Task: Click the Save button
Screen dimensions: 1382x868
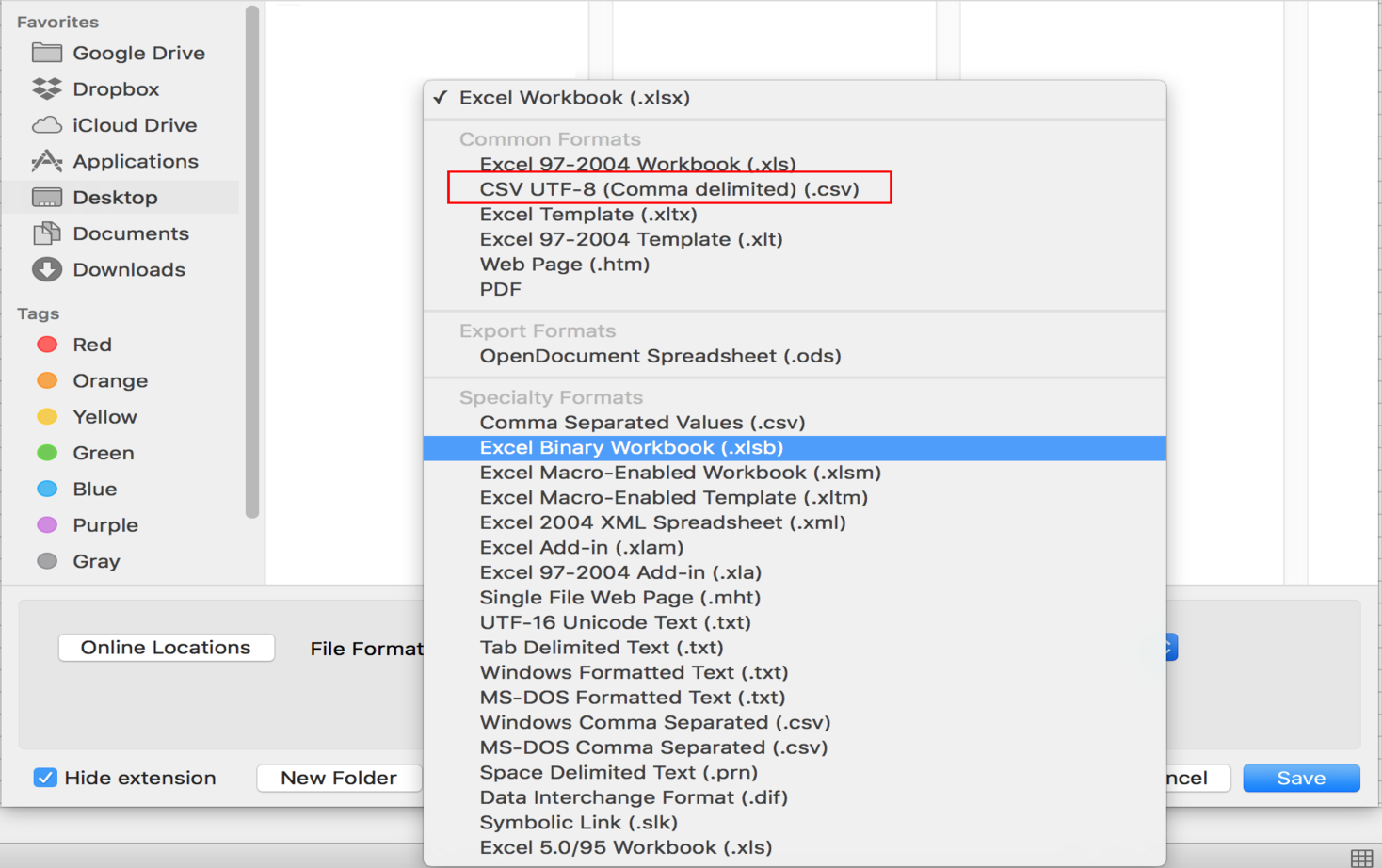Action: pyautogui.click(x=1300, y=778)
